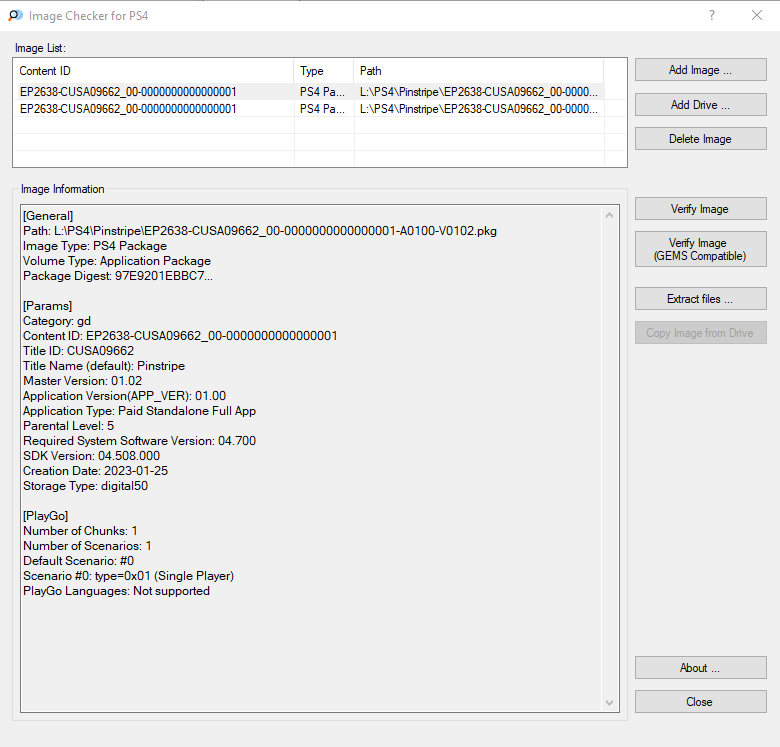Click Volume Type: Application Package line
Viewport: 780px width, 747px height.
click(117, 261)
